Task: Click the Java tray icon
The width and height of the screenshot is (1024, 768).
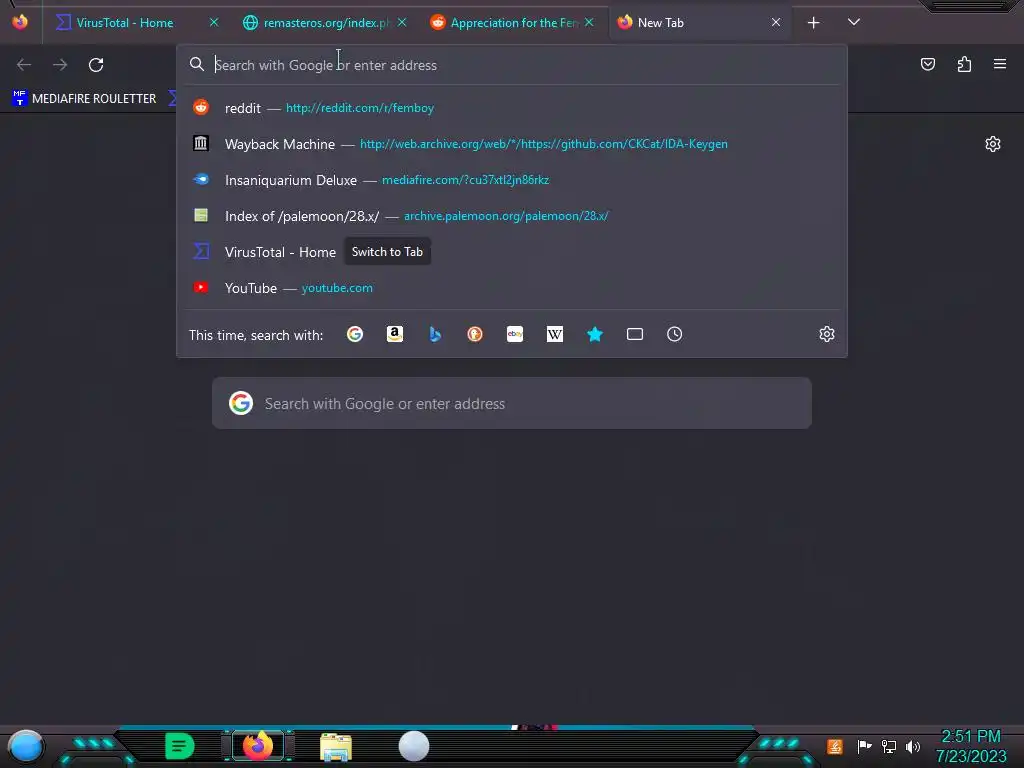Action: click(x=835, y=746)
